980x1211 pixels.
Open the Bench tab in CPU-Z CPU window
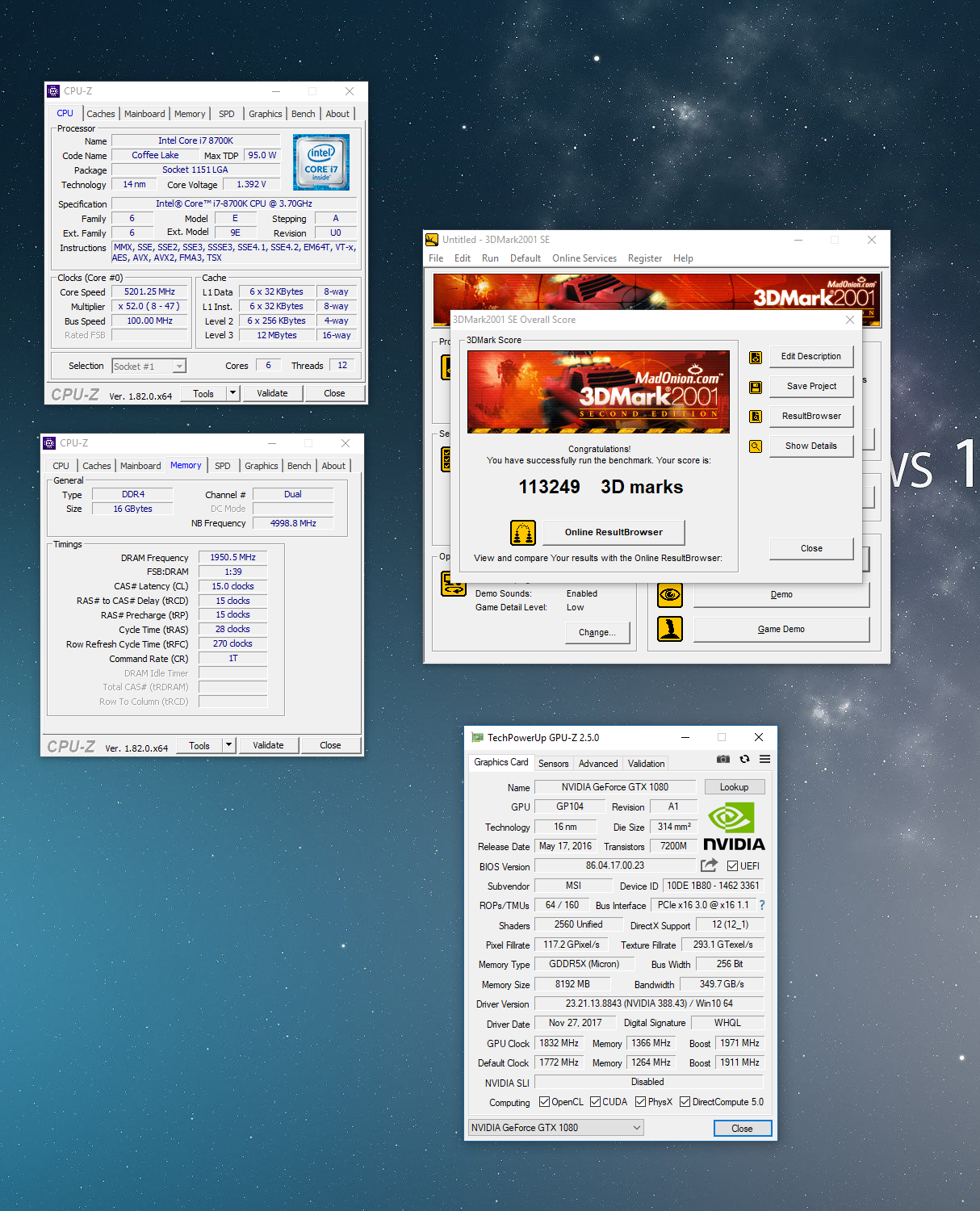click(304, 114)
